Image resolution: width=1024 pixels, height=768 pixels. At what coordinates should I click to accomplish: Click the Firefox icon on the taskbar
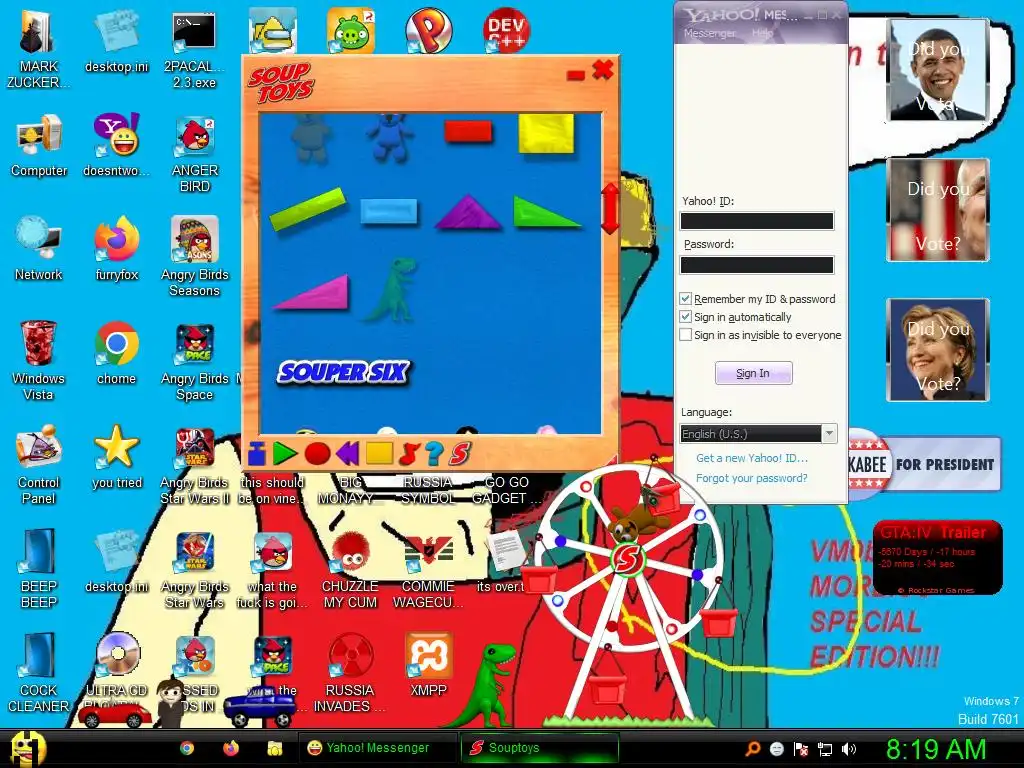231,748
